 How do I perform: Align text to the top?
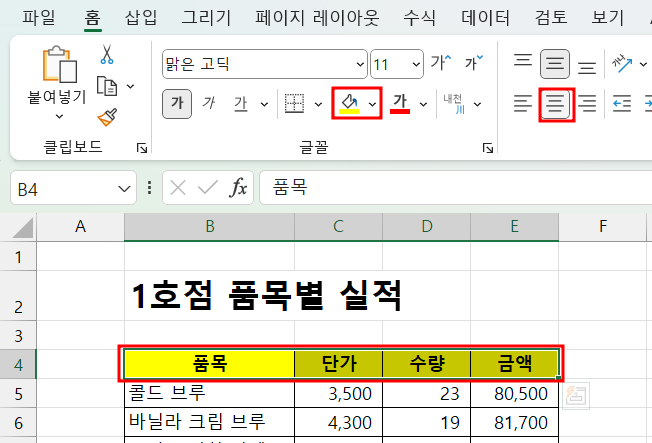(x=523, y=61)
